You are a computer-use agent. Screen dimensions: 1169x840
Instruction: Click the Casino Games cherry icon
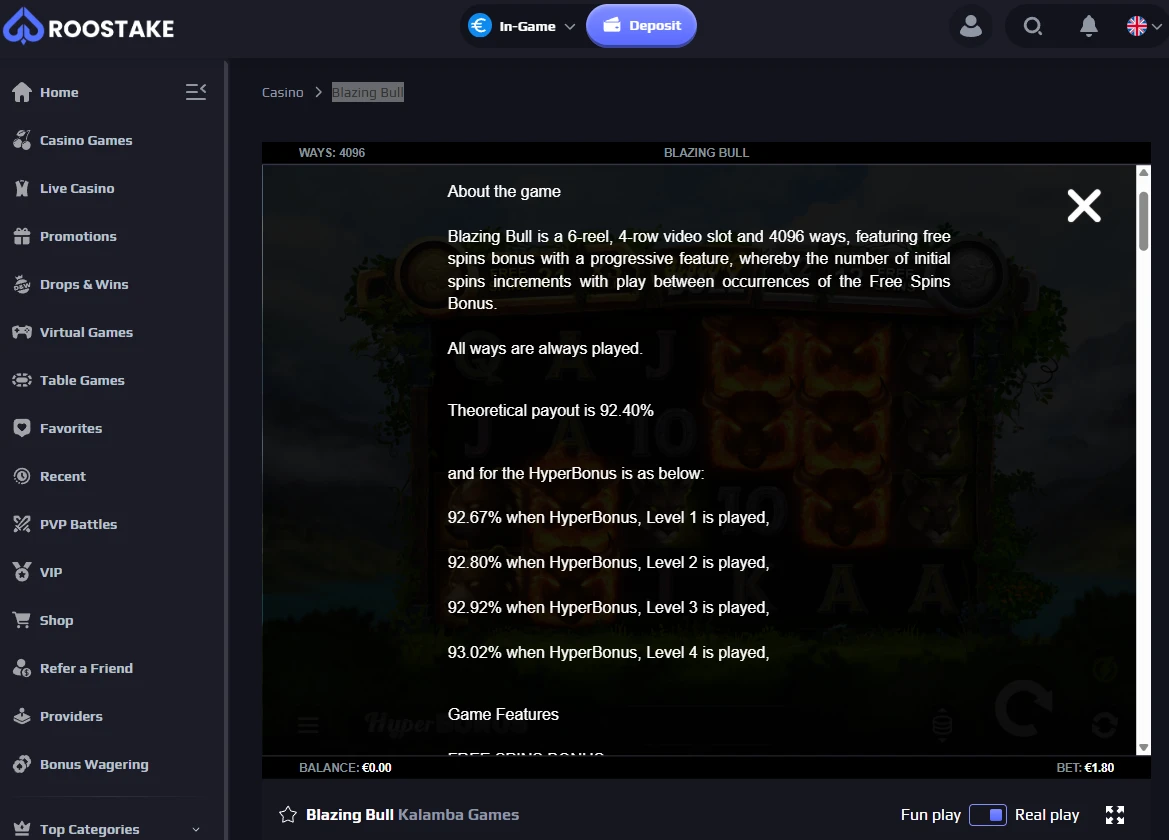click(22, 139)
